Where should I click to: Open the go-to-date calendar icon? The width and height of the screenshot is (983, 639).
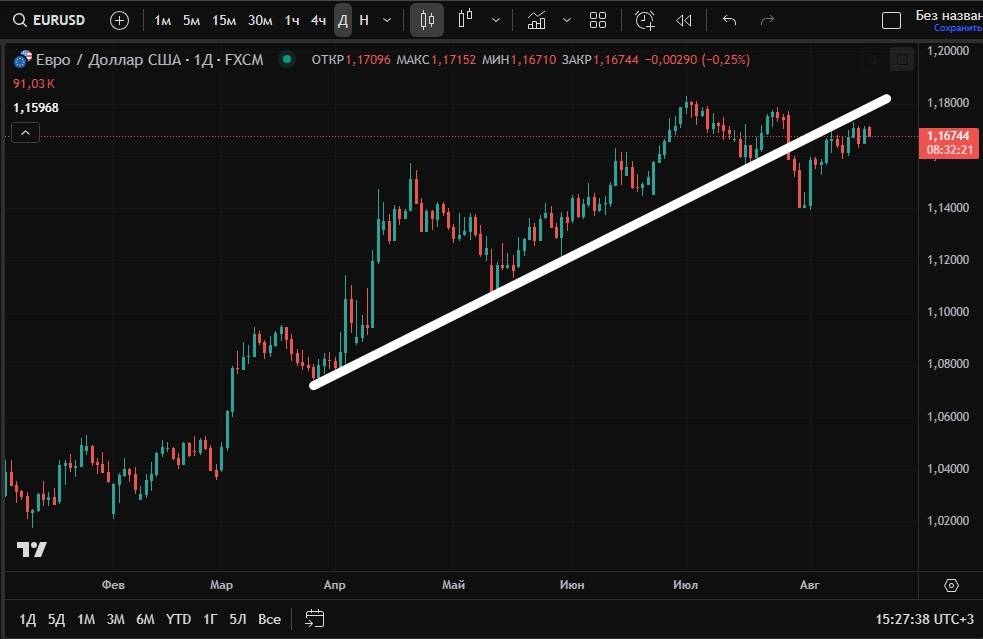click(x=315, y=618)
